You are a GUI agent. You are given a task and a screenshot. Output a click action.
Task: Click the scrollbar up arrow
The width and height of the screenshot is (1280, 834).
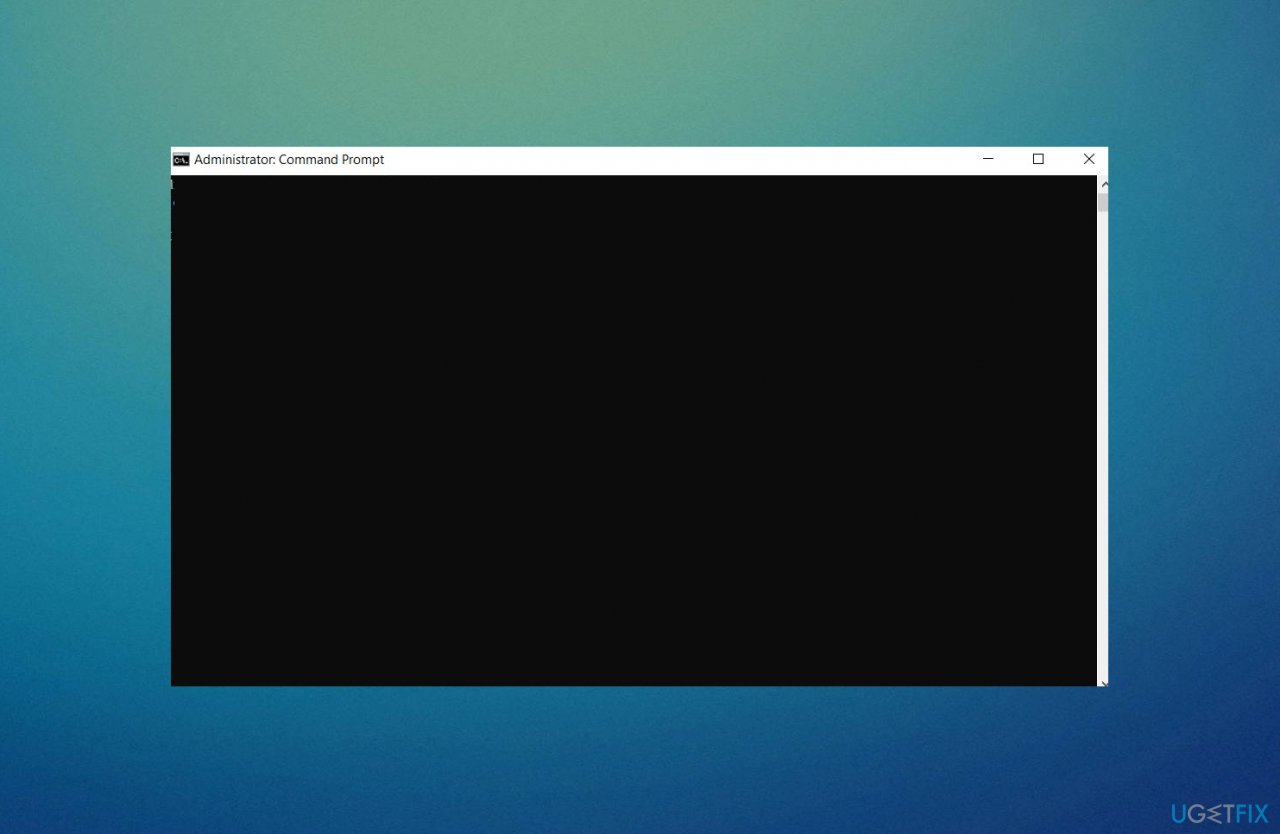tap(1104, 184)
